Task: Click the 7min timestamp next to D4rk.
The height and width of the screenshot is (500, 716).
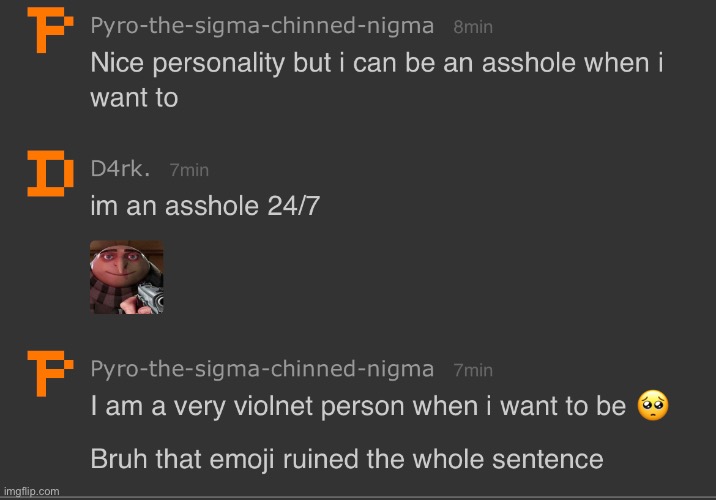Action: pos(189,171)
